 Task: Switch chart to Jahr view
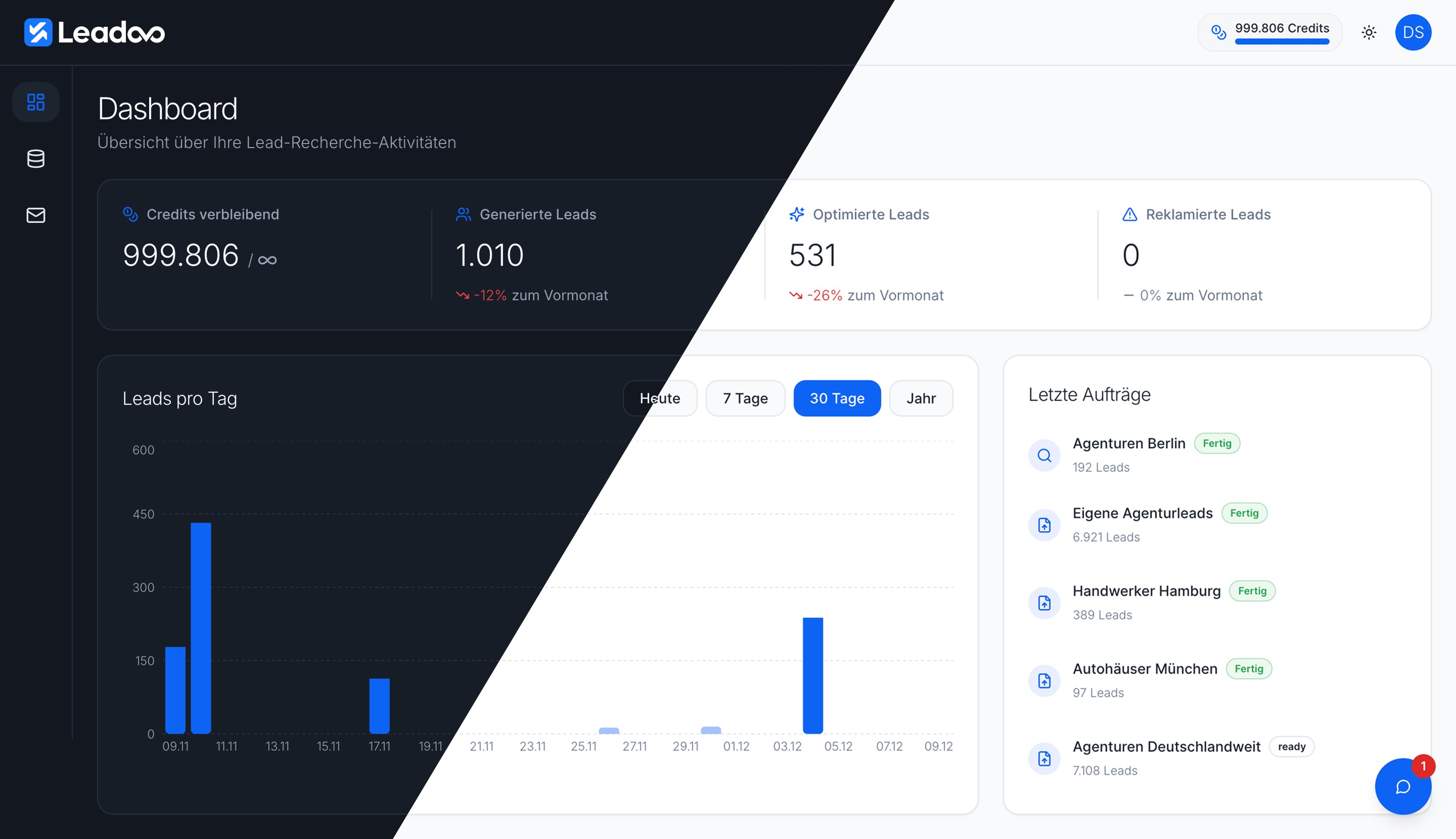click(x=921, y=398)
